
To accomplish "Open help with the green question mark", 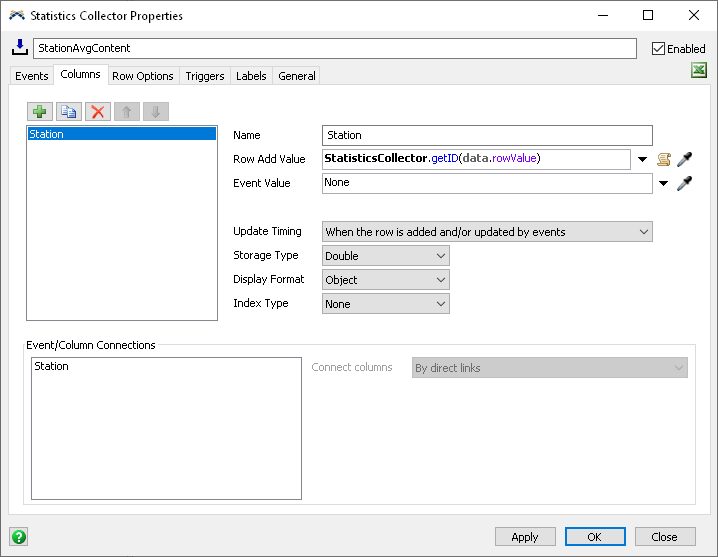I will 18,536.
